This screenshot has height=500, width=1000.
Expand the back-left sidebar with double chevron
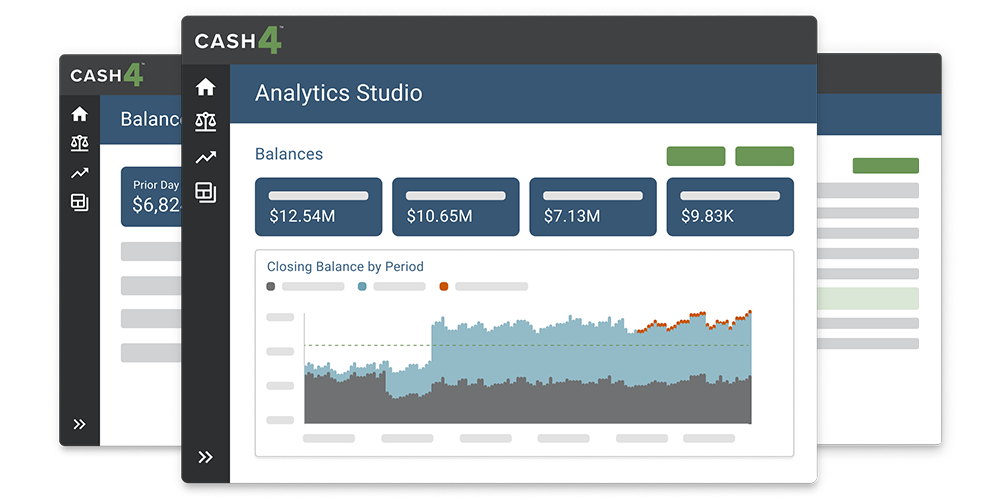pyautogui.click(x=80, y=424)
